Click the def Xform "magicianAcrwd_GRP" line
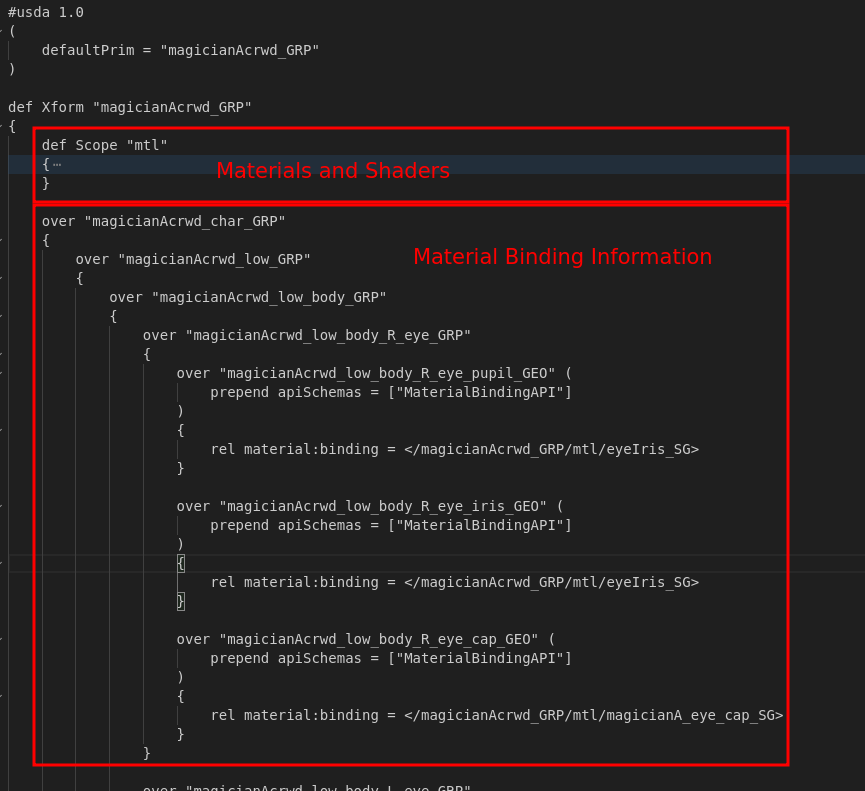Screen dimensions: 865x791 tap(130, 107)
